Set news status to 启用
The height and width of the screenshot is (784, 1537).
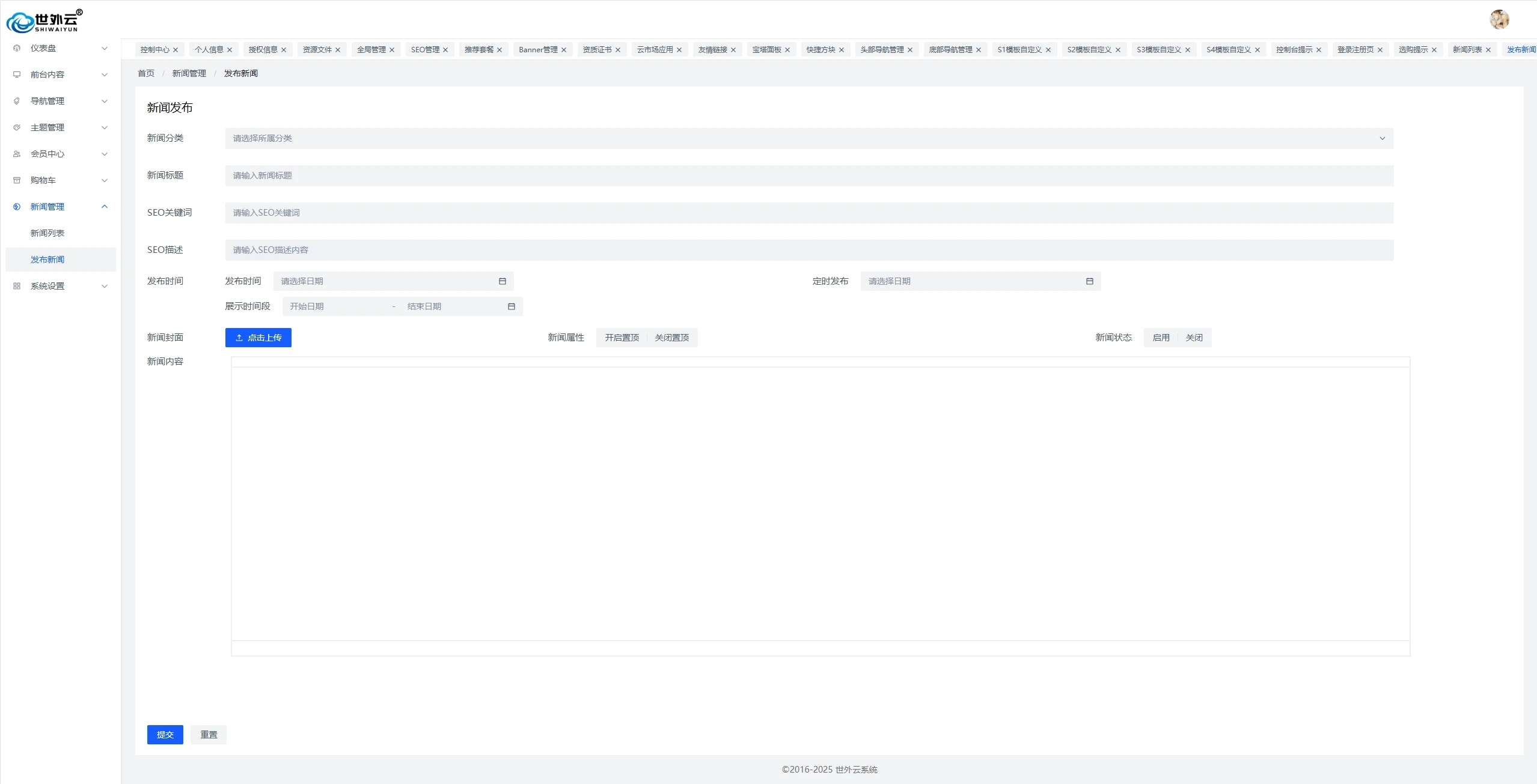point(1161,338)
